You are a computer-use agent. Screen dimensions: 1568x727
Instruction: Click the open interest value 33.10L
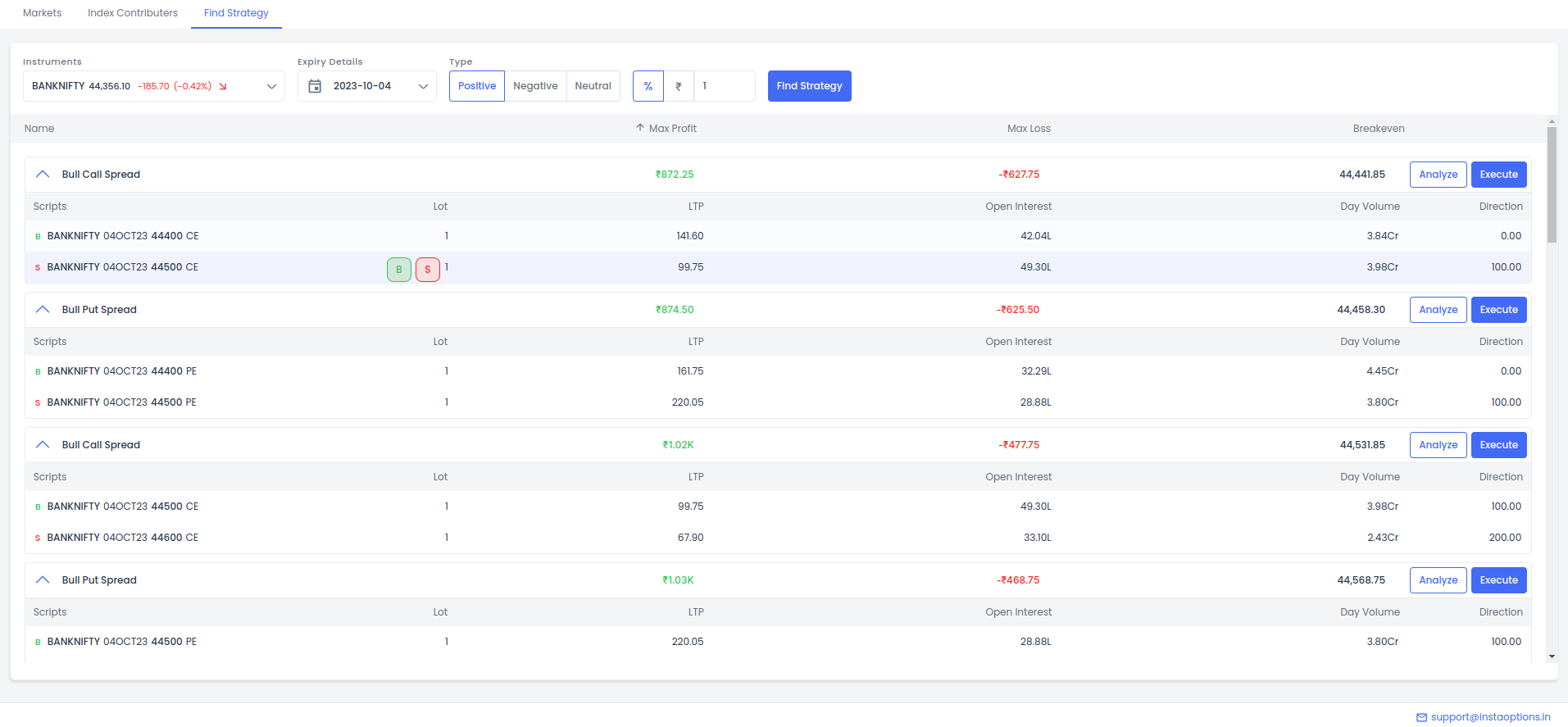1038,538
